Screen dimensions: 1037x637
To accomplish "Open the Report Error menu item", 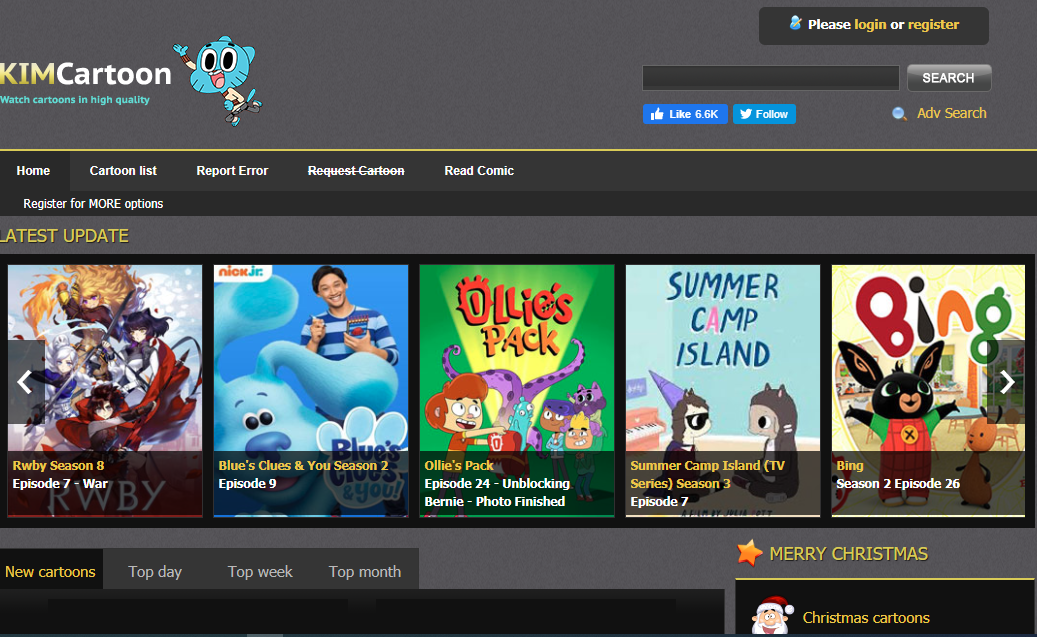I will coord(232,171).
